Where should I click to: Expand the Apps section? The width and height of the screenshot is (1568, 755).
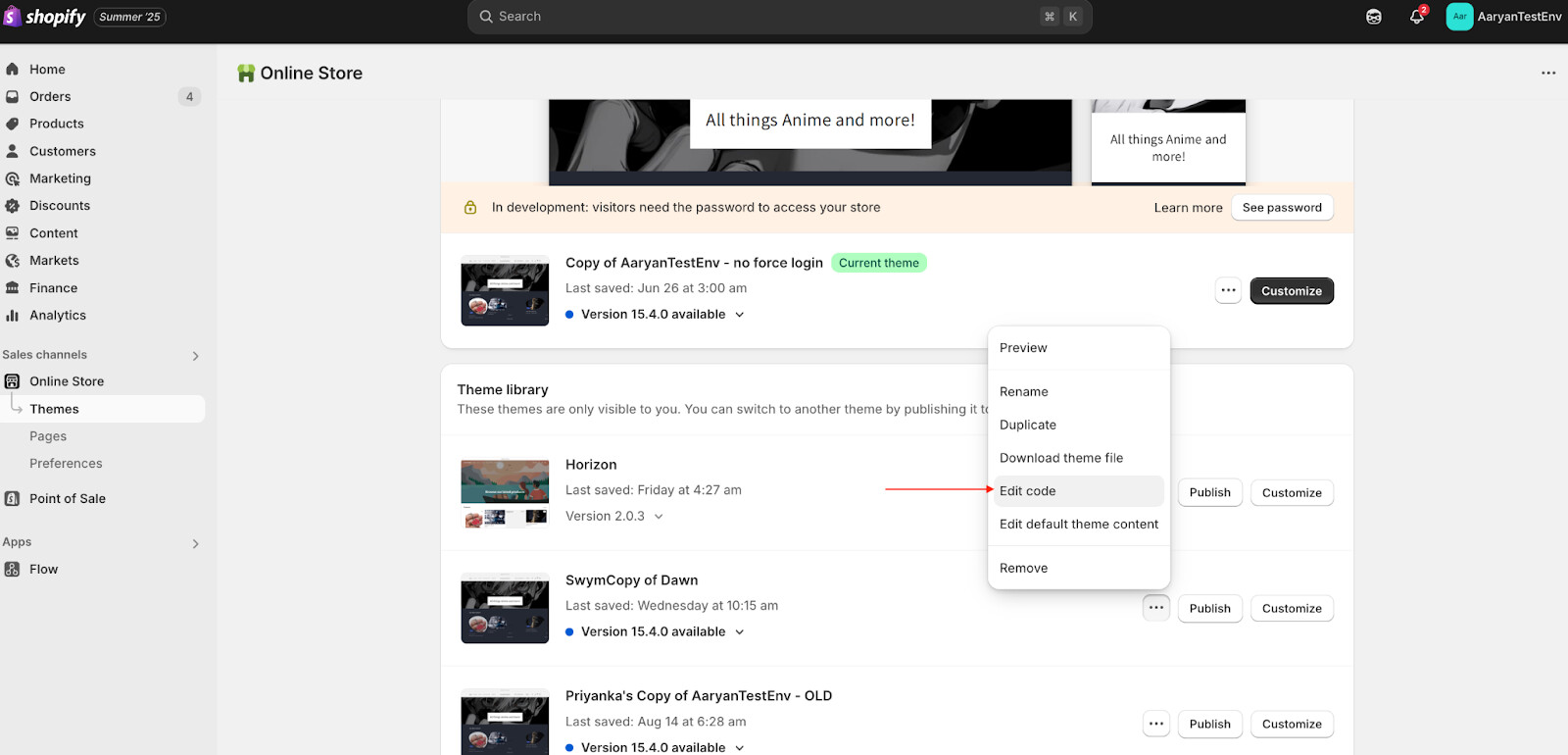(x=196, y=543)
